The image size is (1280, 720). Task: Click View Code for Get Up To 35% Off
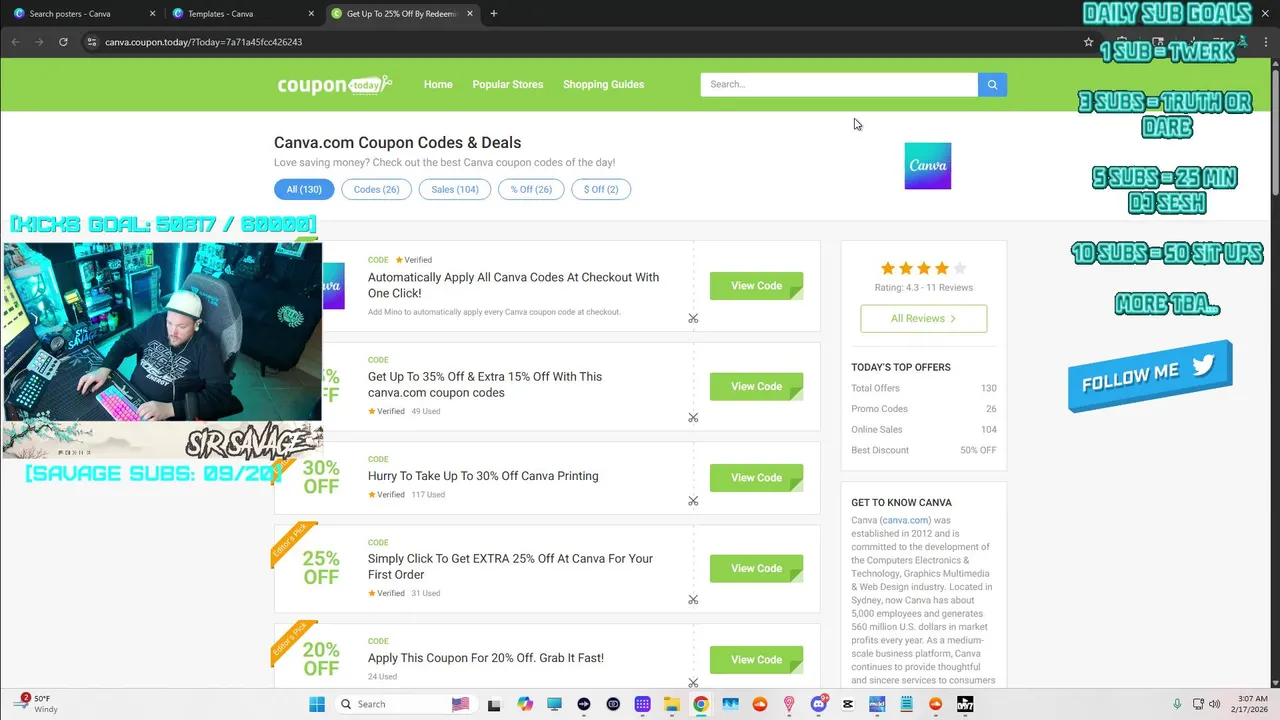pos(756,387)
